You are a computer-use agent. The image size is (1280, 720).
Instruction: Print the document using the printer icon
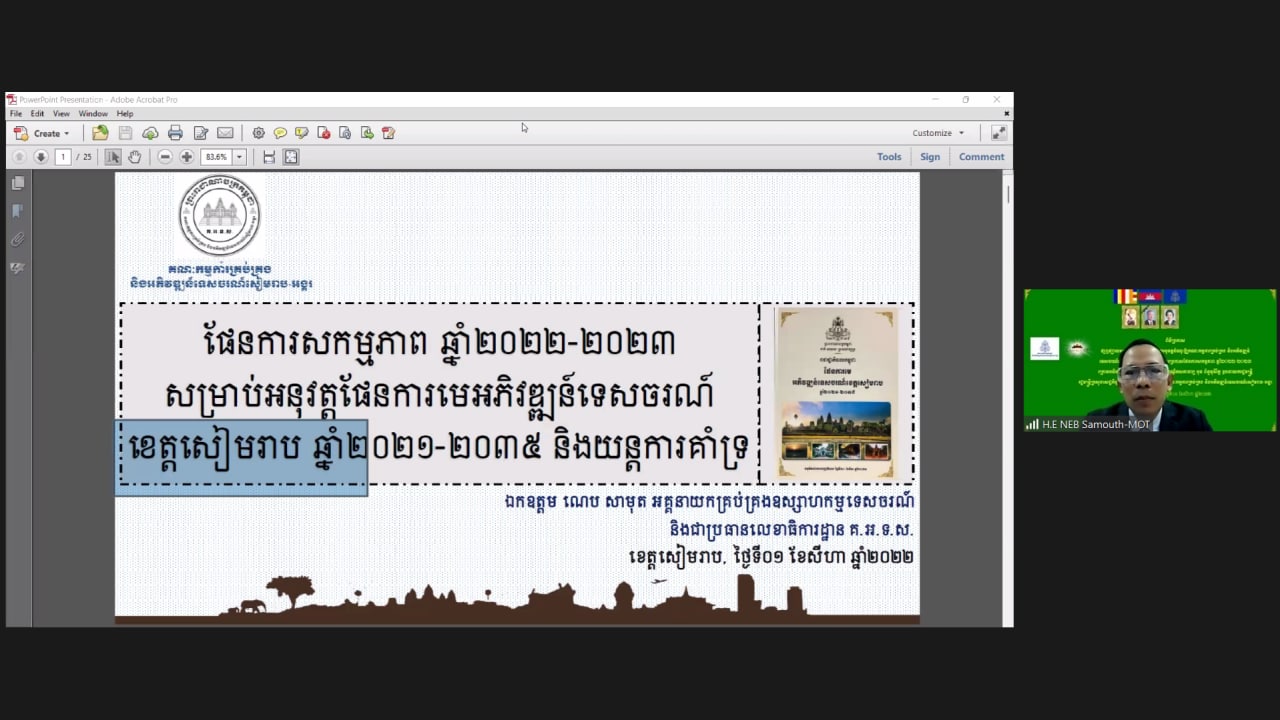pyautogui.click(x=175, y=133)
